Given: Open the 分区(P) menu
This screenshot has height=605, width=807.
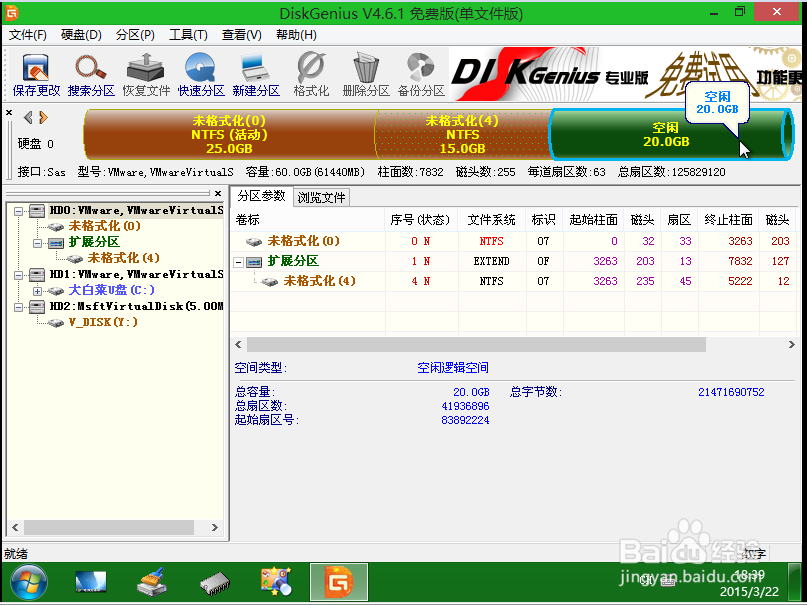Looking at the screenshot, I should [135, 35].
